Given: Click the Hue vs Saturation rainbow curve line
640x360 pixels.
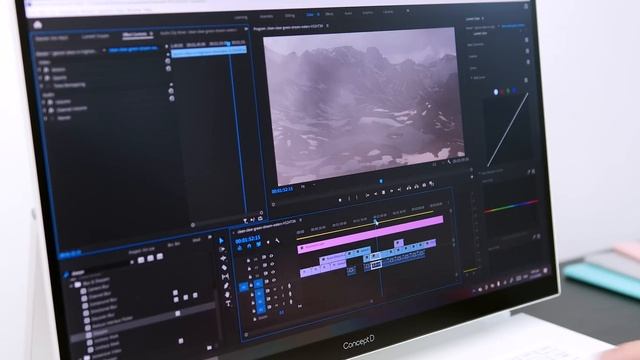Looking at the screenshot, I should tap(512, 206).
